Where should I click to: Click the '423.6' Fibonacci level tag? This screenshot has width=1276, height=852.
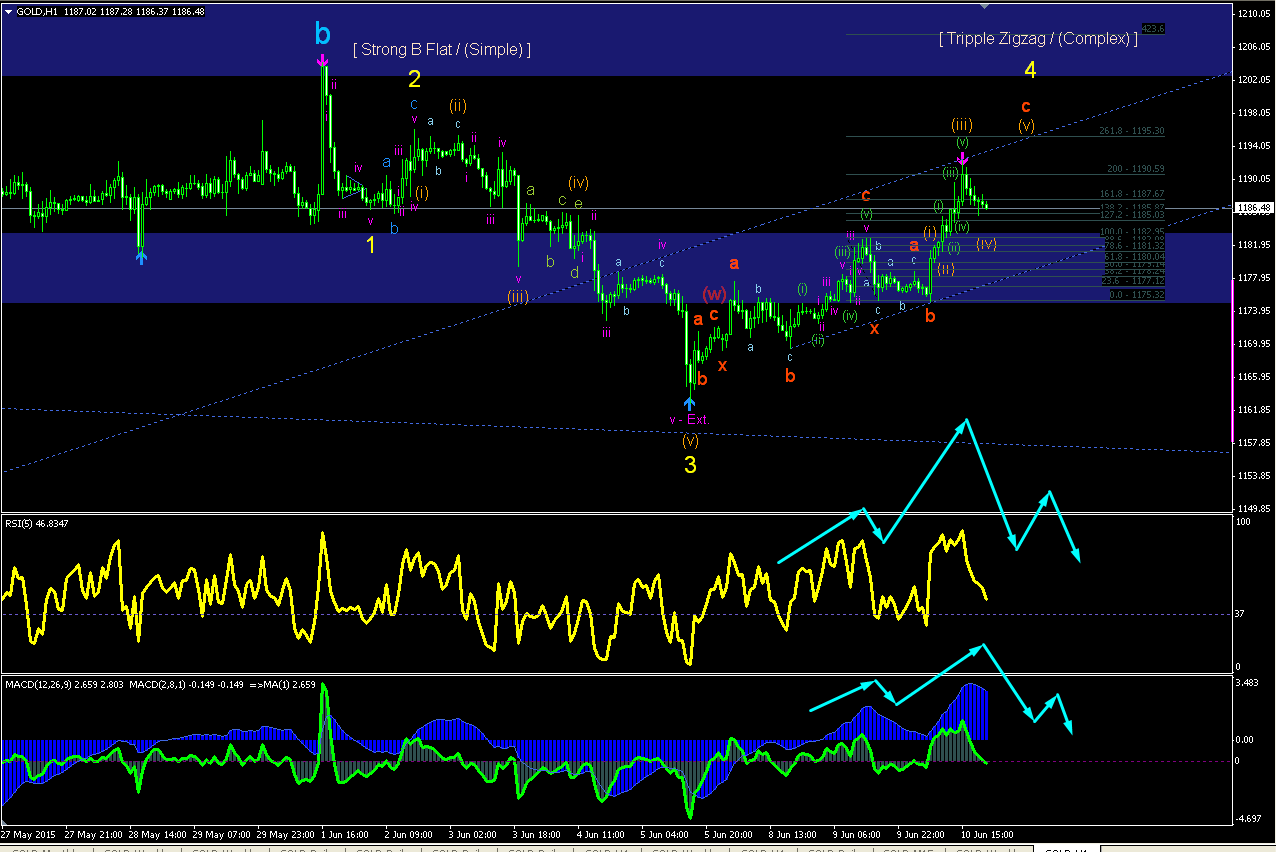[1153, 29]
